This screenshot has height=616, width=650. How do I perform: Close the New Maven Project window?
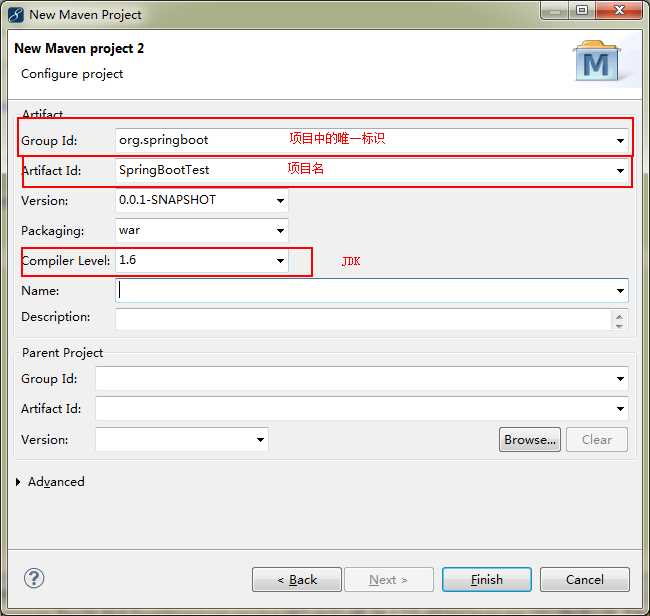click(x=619, y=10)
